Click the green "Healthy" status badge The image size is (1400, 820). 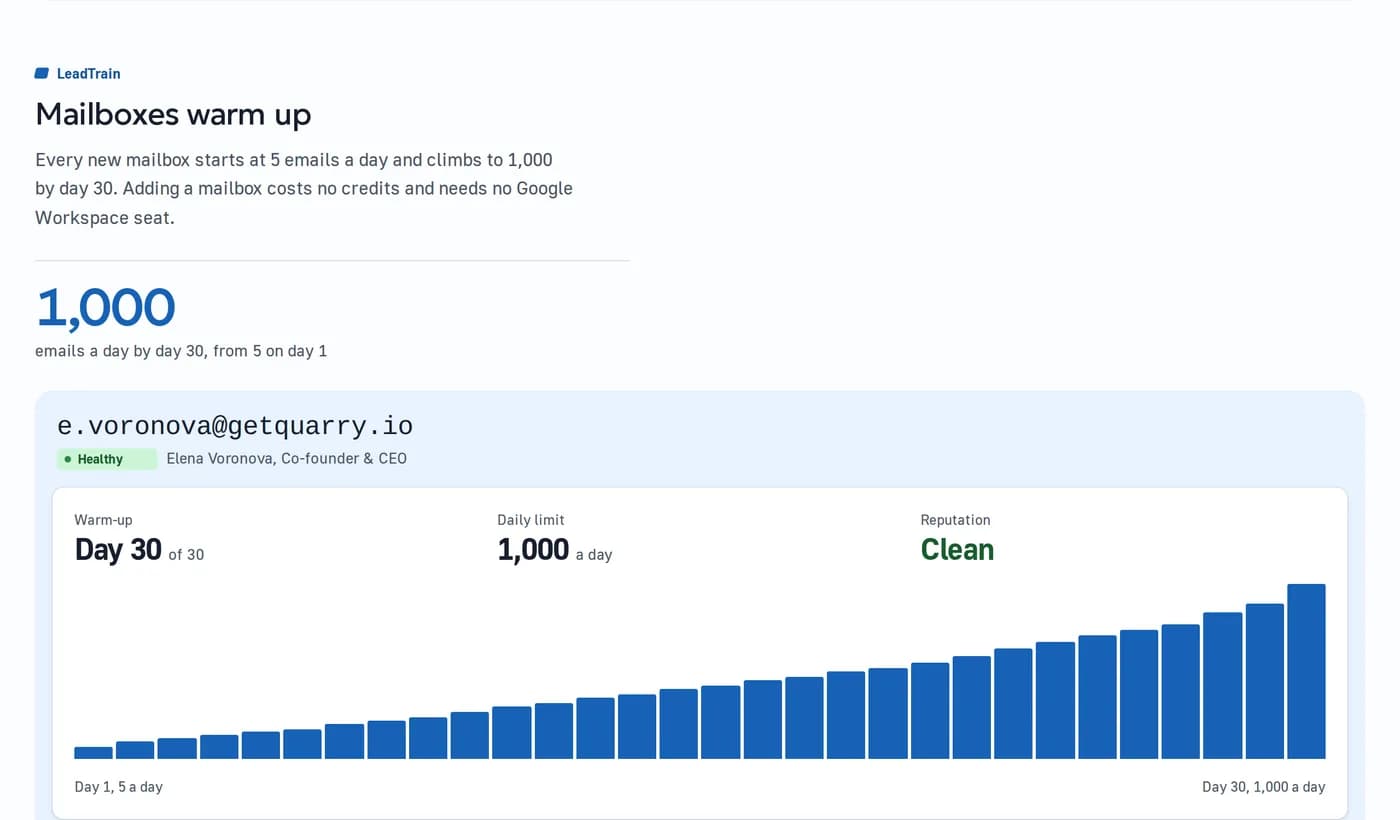click(x=107, y=459)
